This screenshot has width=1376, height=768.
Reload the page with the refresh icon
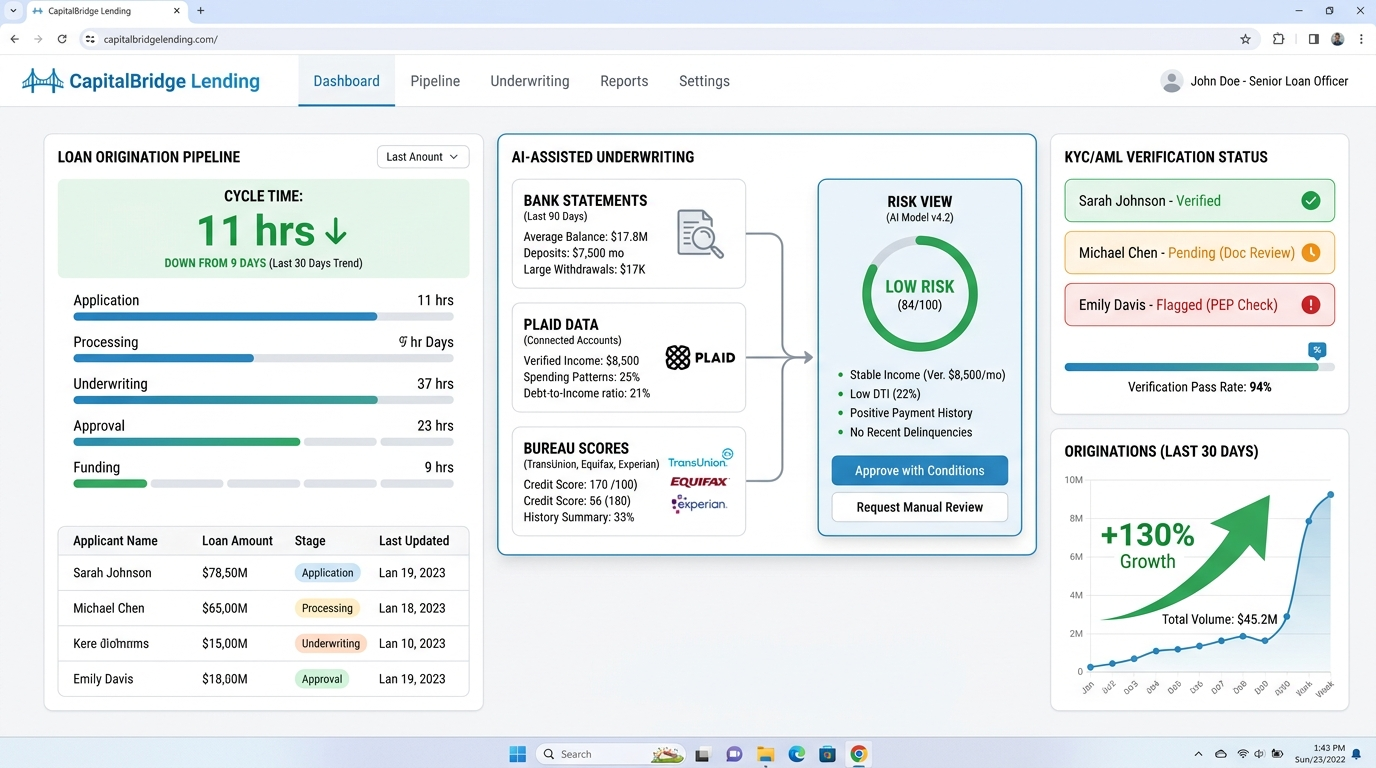click(62, 39)
